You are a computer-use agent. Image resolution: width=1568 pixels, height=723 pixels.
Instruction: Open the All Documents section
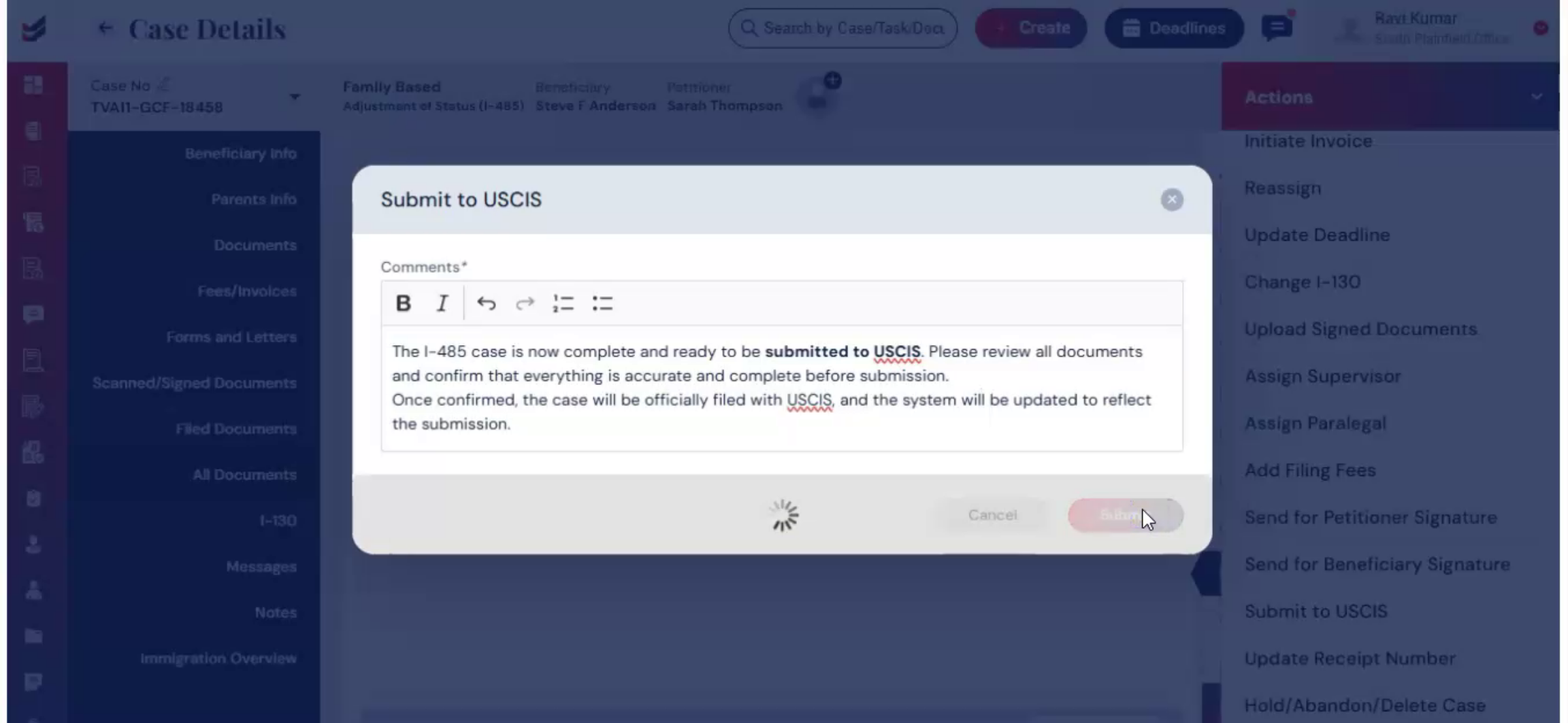[244, 475]
